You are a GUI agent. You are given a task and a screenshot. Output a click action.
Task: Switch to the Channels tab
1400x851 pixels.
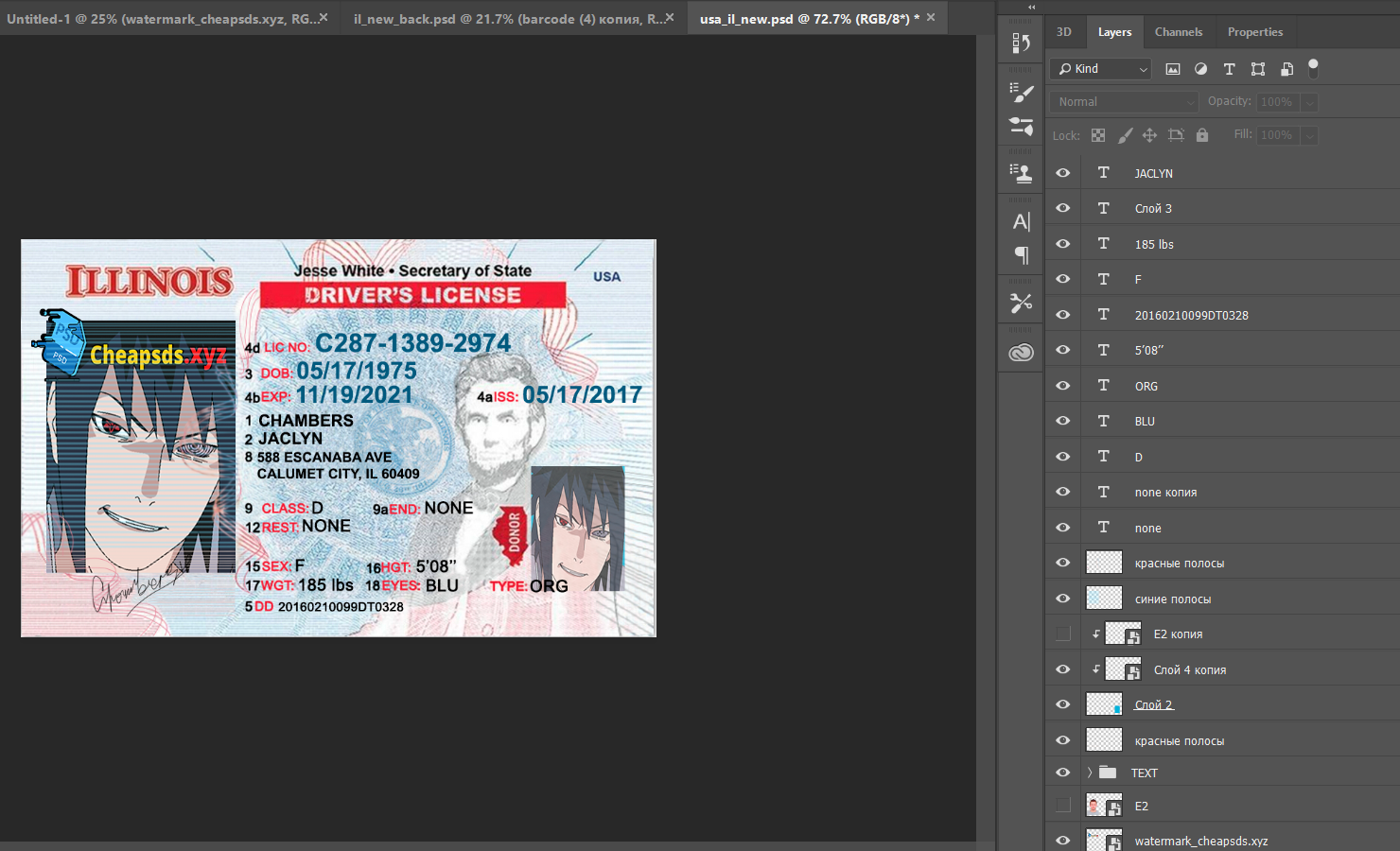coord(1178,32)
